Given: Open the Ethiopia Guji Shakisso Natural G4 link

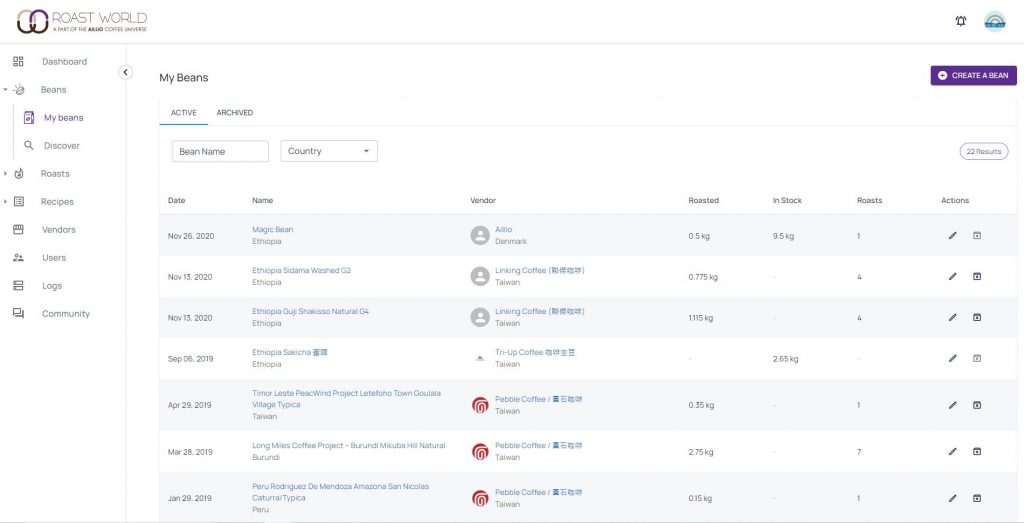Looking at the screenshot, I should [310, 311].
